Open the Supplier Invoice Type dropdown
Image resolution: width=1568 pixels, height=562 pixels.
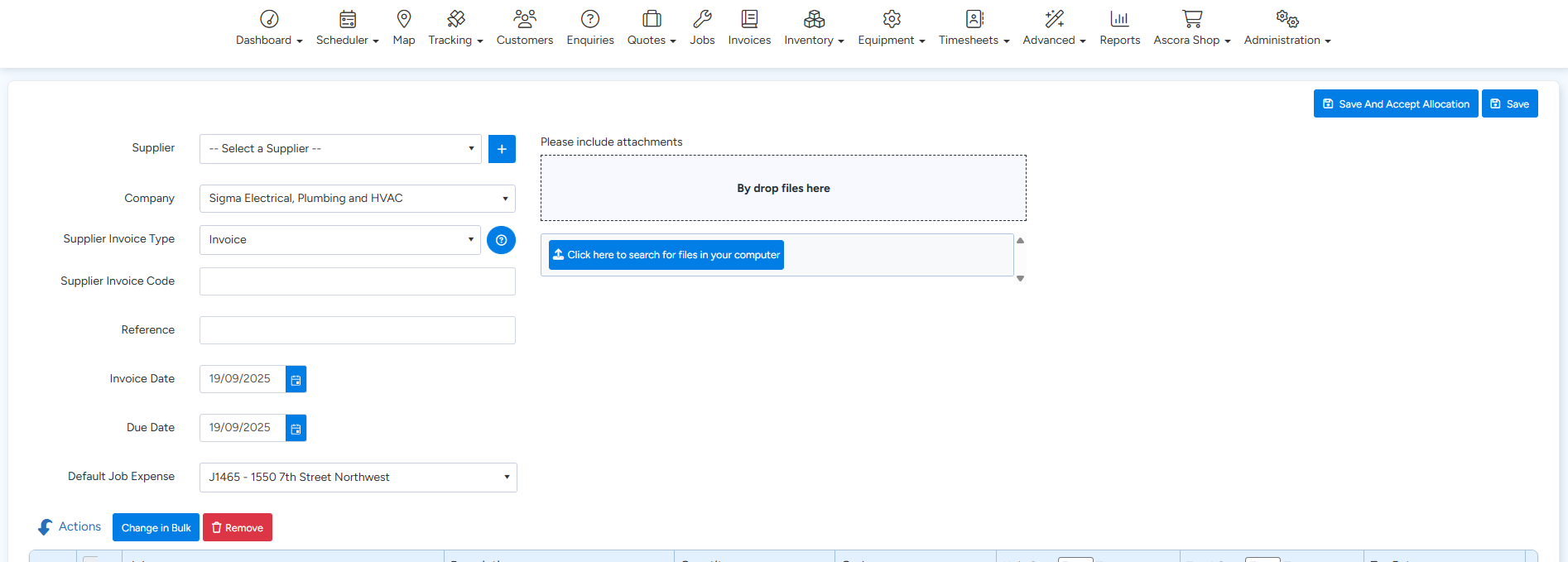(x=340, y=240)
